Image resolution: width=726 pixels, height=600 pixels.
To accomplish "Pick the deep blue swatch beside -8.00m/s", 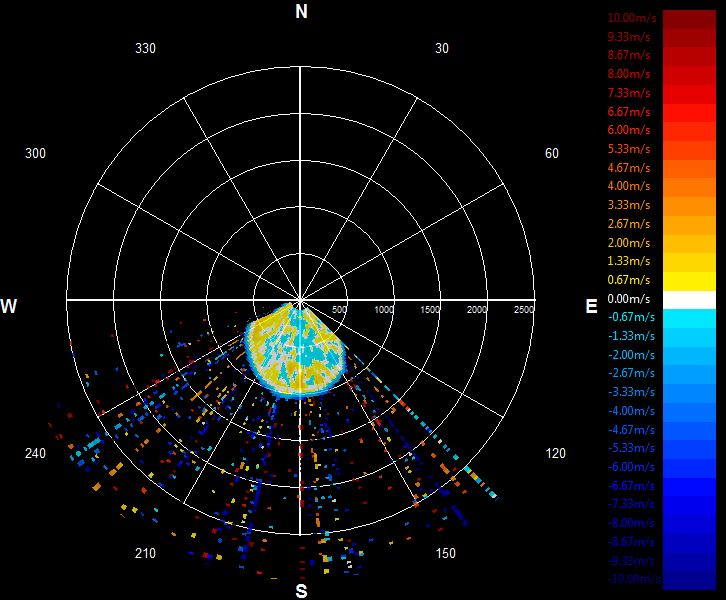I will [x=689, y=524].
